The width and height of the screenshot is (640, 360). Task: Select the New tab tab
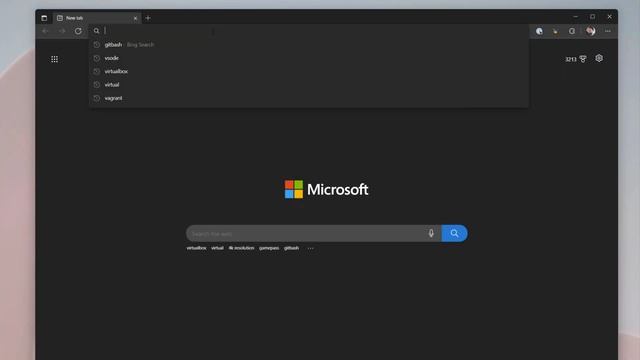(x=97, y=18)
